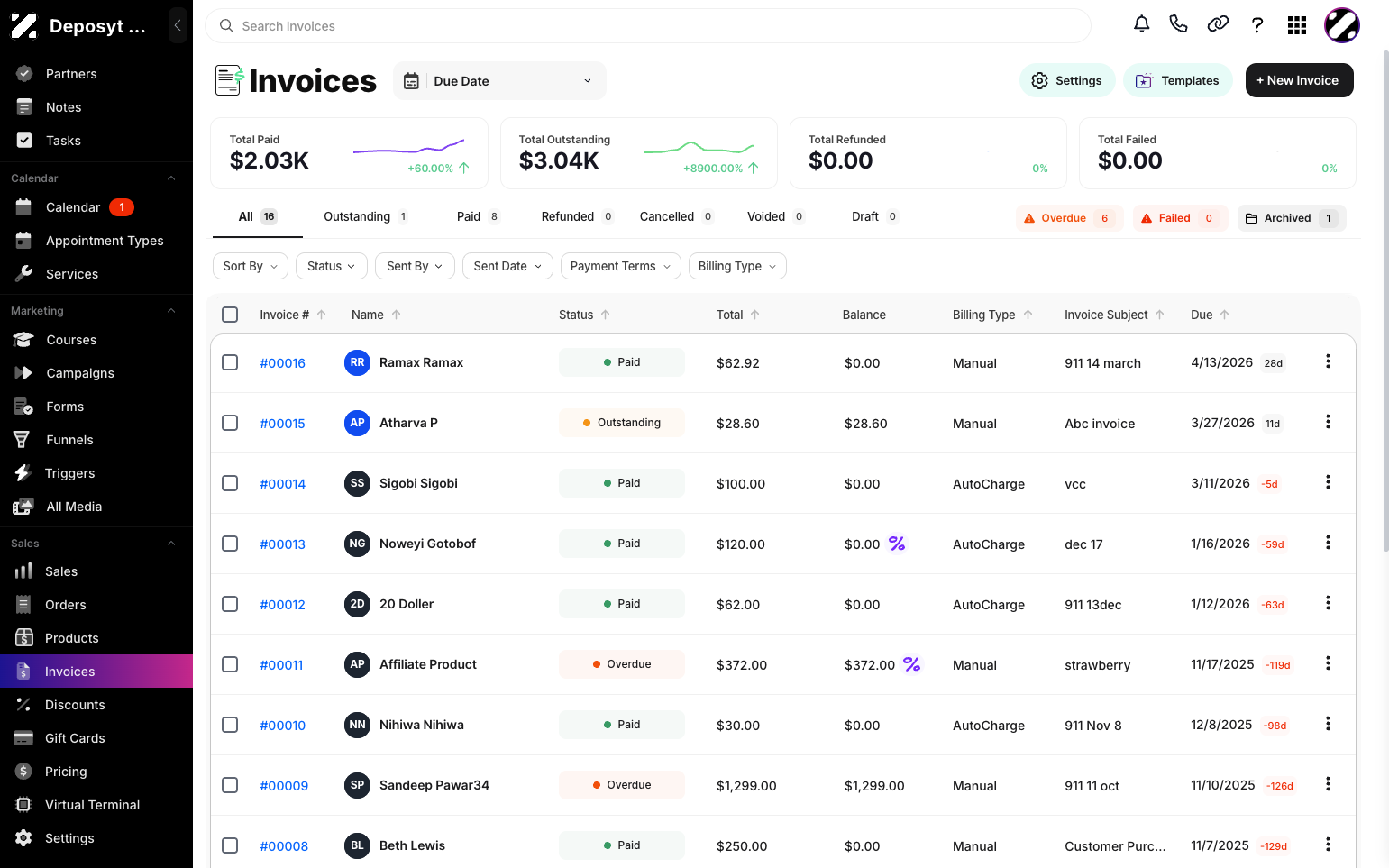
Task: Switch to the Cancelled tab
Action: [x=676, y=216]
